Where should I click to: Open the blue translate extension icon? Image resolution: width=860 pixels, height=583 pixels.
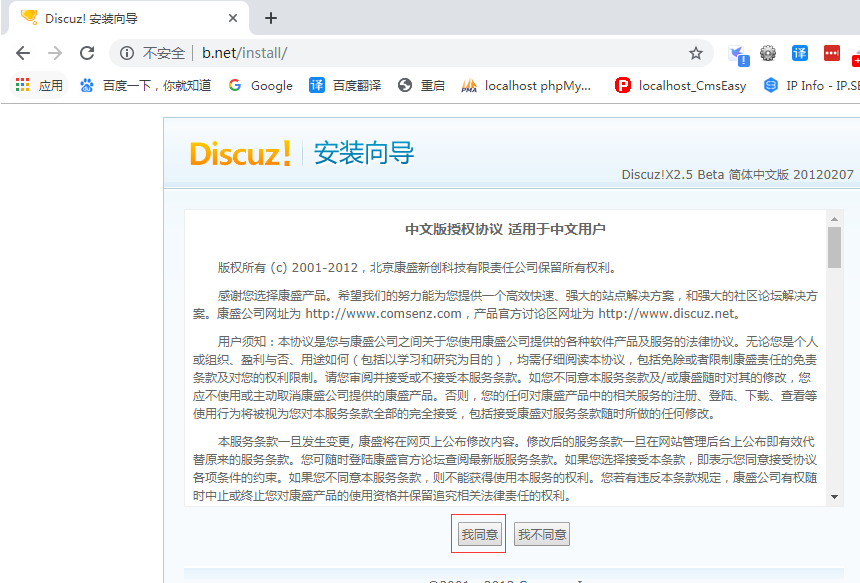[x=800, y=53]
